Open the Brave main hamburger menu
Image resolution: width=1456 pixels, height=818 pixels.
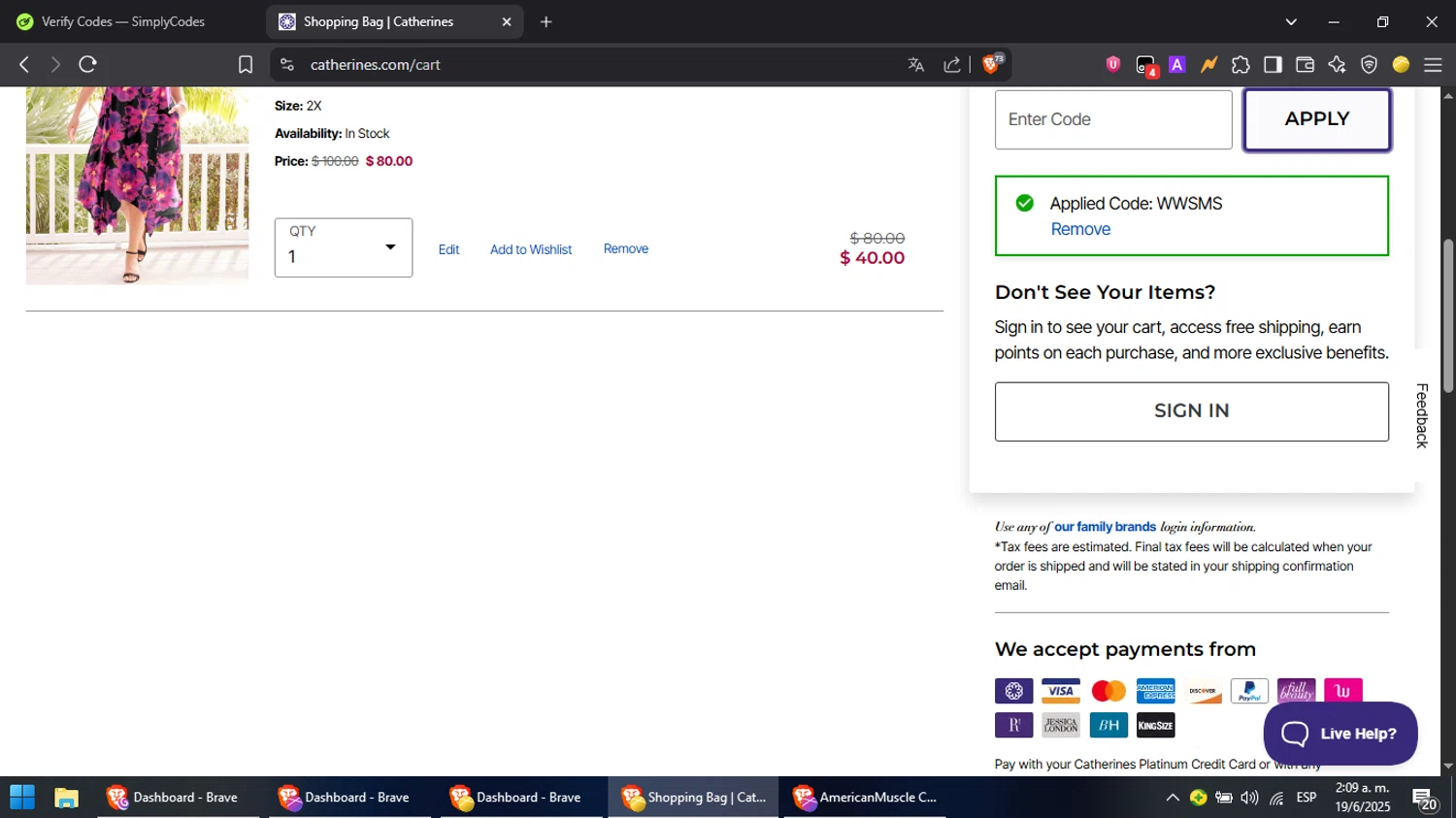pyautogui.click(x=1433, y=64)
